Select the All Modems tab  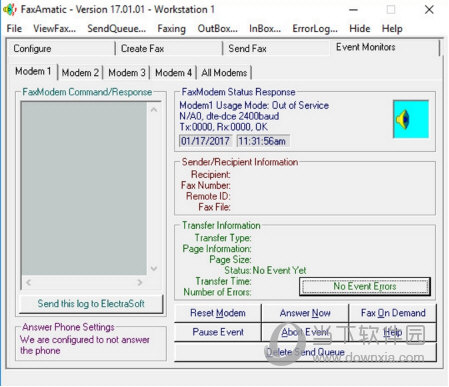[x=224, y=73]
